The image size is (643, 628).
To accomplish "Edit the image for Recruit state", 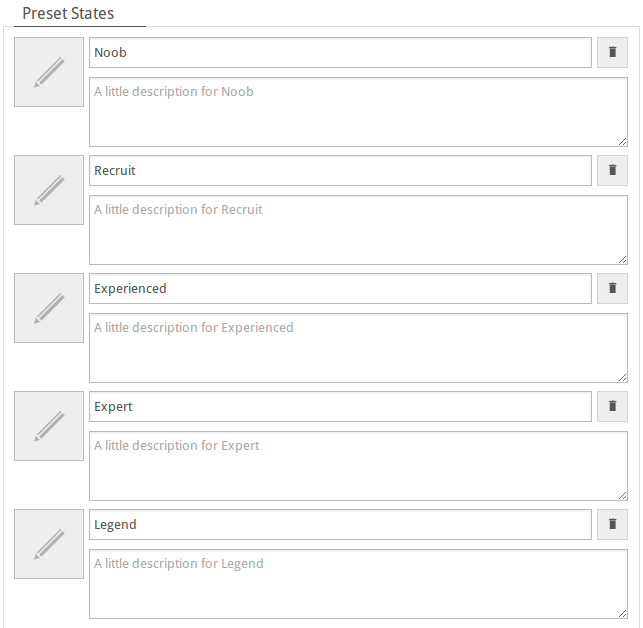I will pos(49,190).
